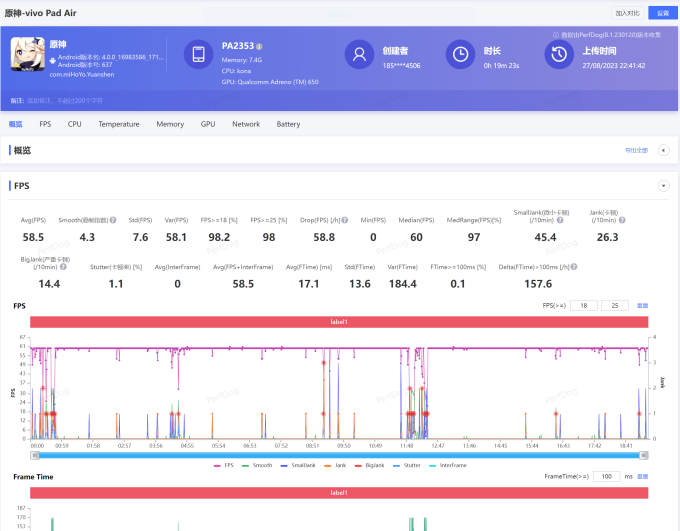Collapse the overview section arrow
The image size is (680, 531).
click(664, 150)
